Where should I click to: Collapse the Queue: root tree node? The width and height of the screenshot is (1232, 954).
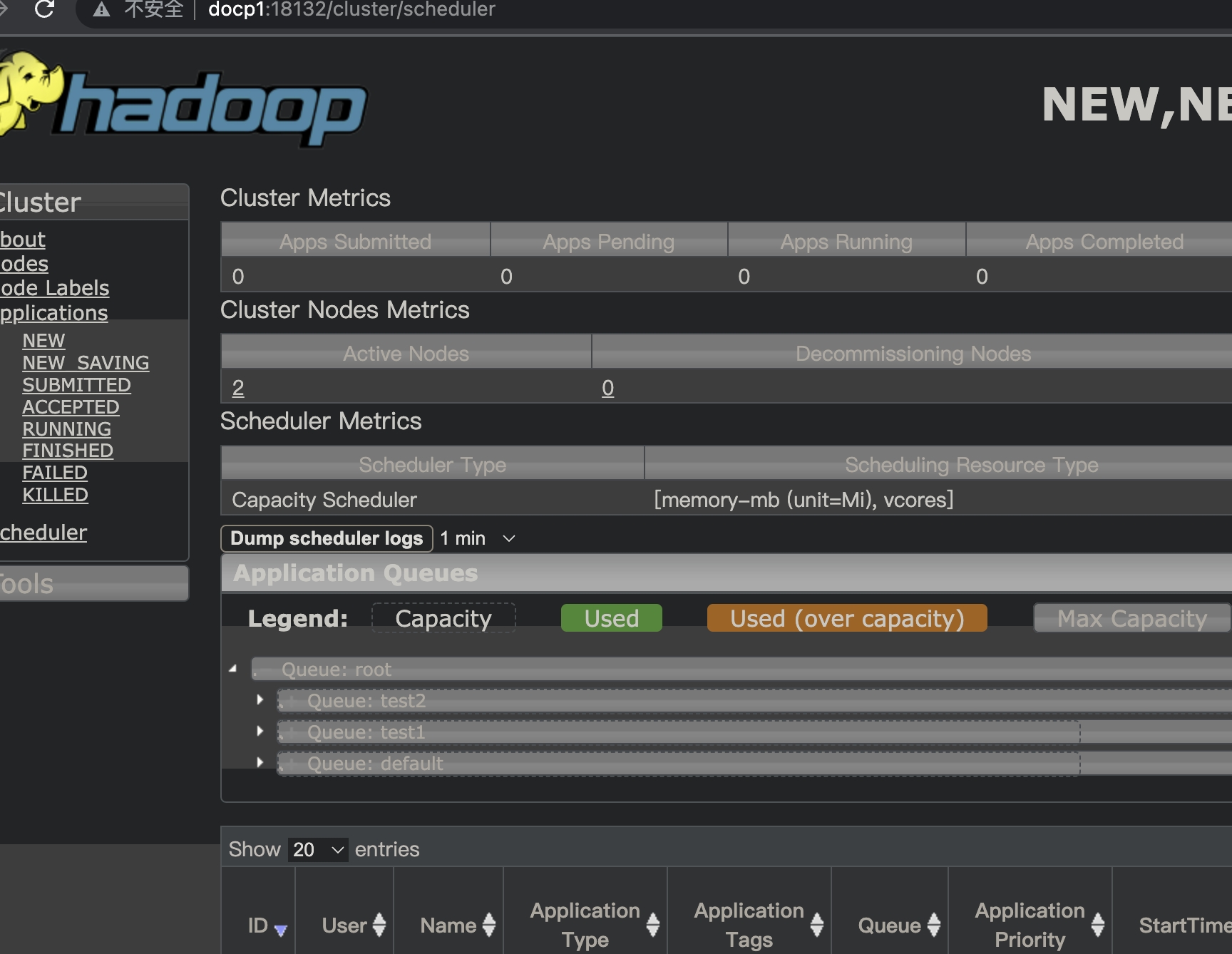(x=232, y=669)
